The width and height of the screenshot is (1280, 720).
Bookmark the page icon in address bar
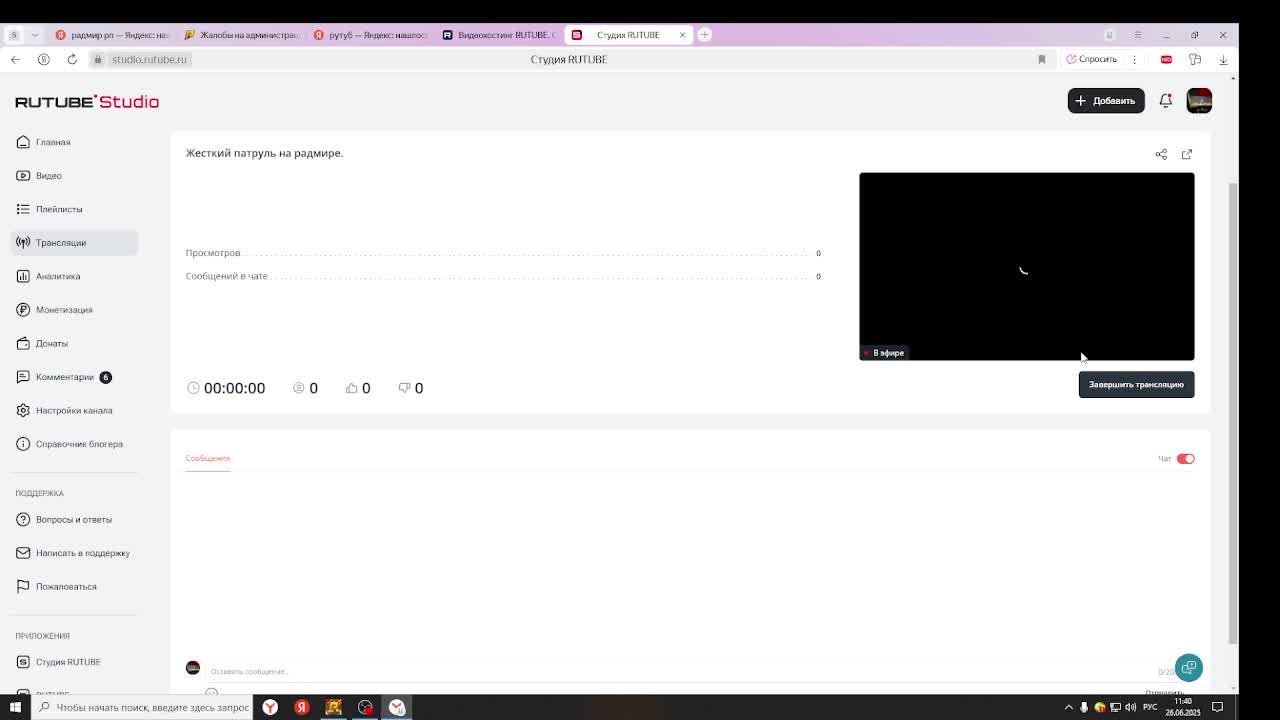tap(1042, 60)
